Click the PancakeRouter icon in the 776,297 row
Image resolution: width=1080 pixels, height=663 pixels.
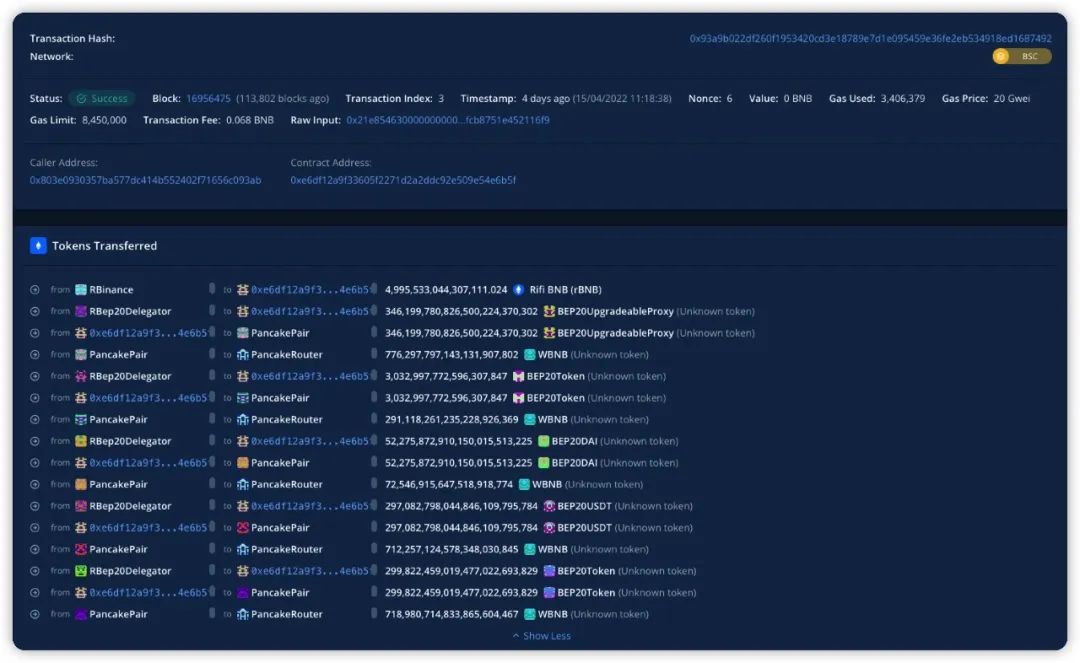click(242, 355)
